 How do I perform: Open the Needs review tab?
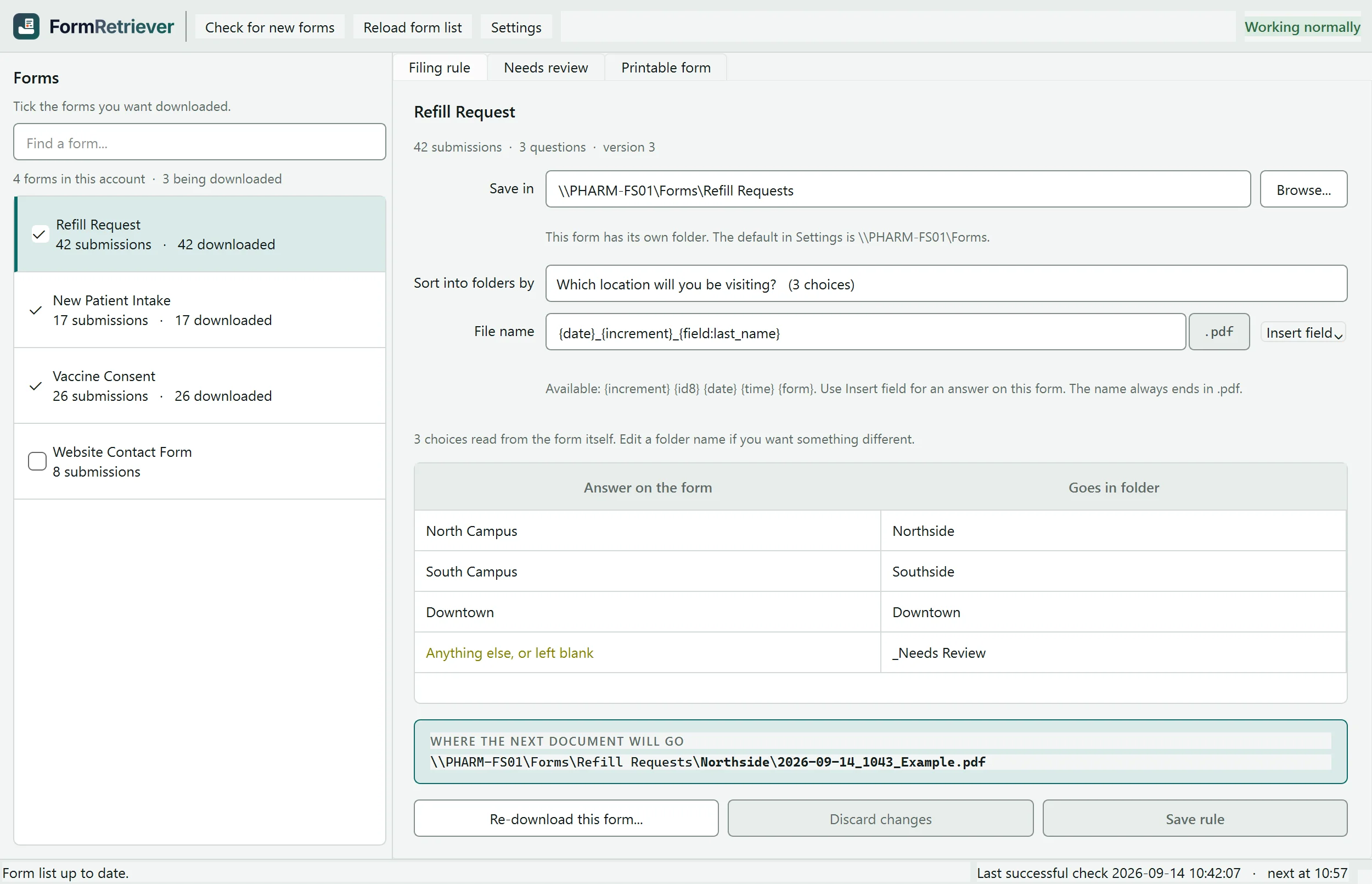point(546,68)
